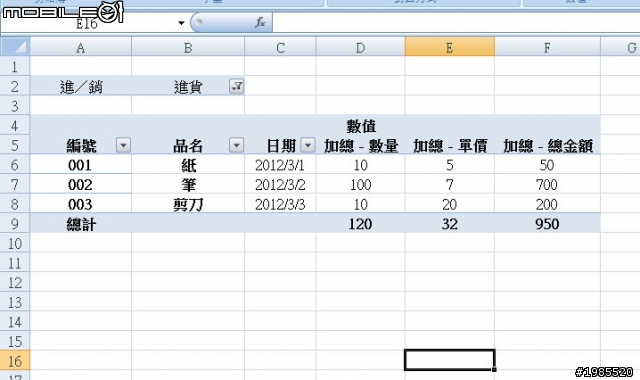The image size is (640, 380).
Task: Click the 數值 header cell
Action: pyautogui.click(x=360, y=125)
